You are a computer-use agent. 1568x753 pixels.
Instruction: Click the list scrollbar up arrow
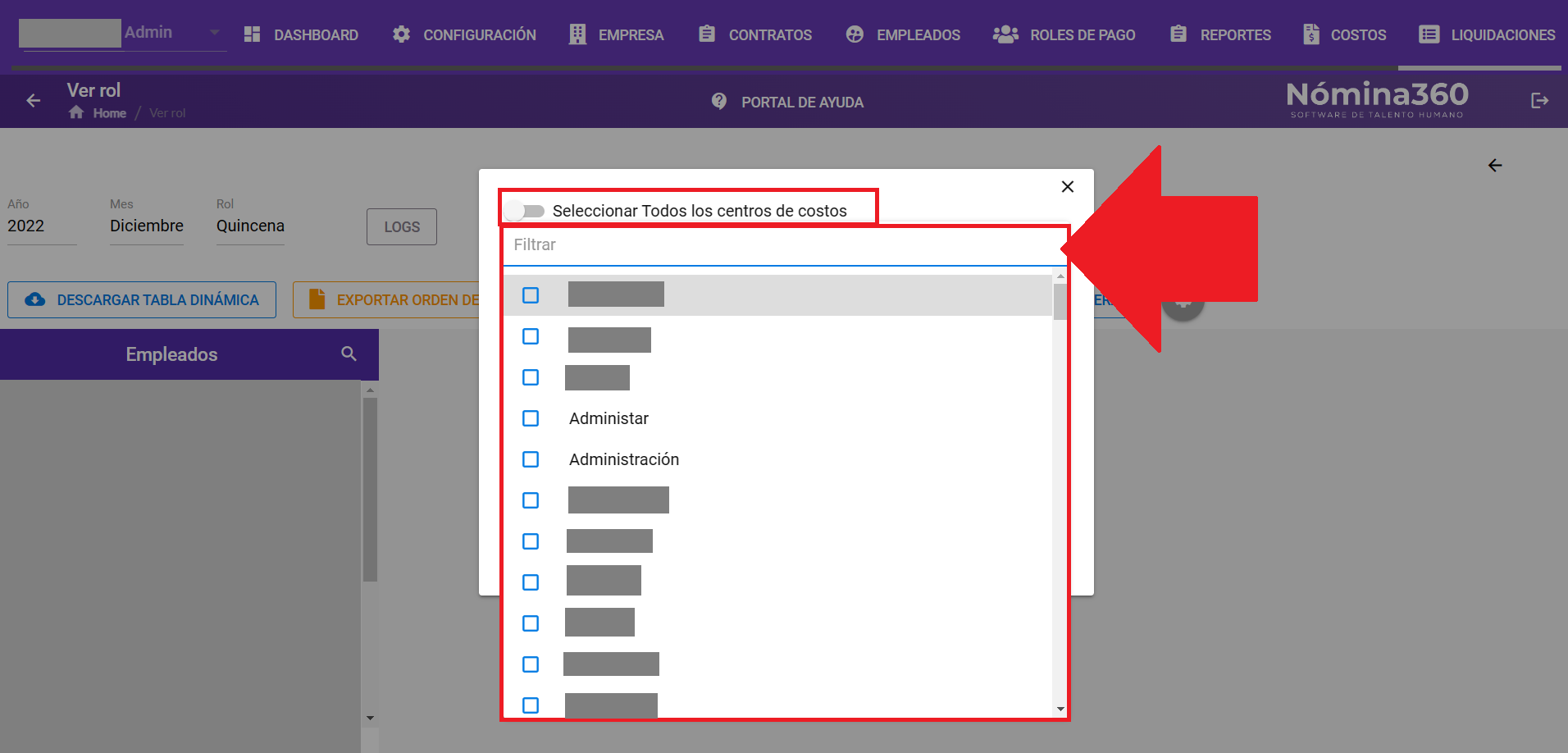[1060, 276]
